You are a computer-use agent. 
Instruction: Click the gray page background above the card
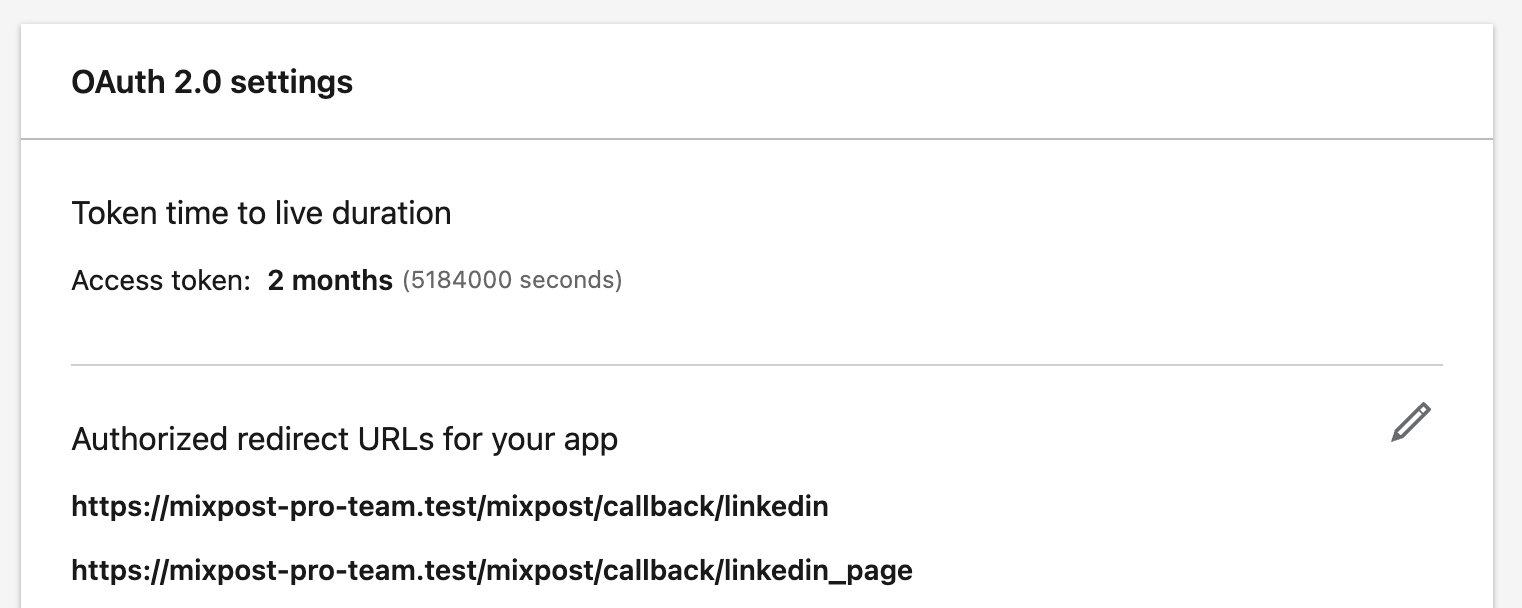tap(760, 11)
